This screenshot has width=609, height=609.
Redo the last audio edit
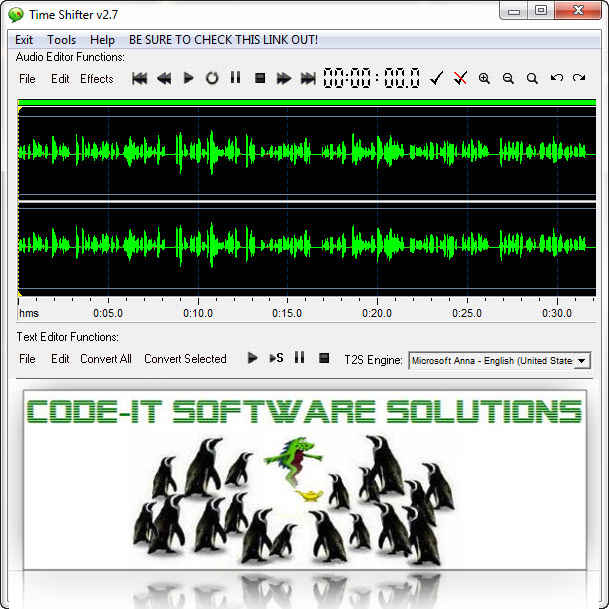point(579,78)
